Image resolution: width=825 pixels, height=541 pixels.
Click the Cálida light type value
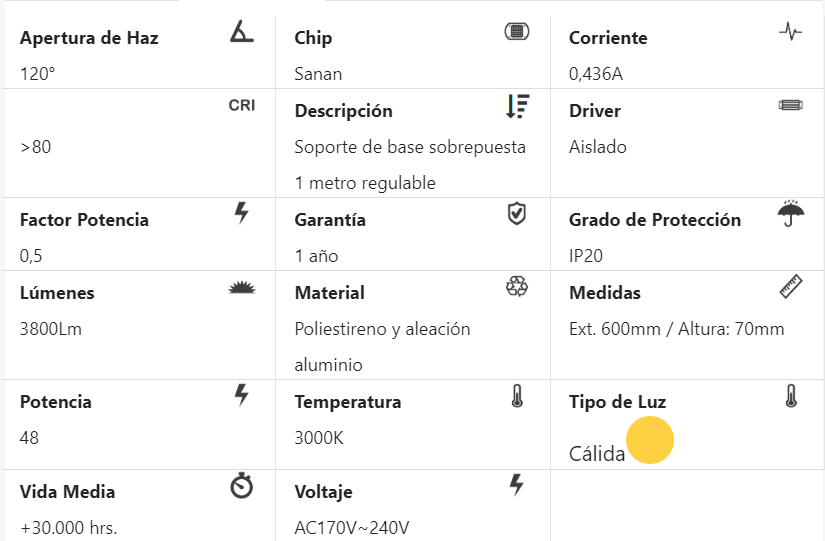coord(597,454)
